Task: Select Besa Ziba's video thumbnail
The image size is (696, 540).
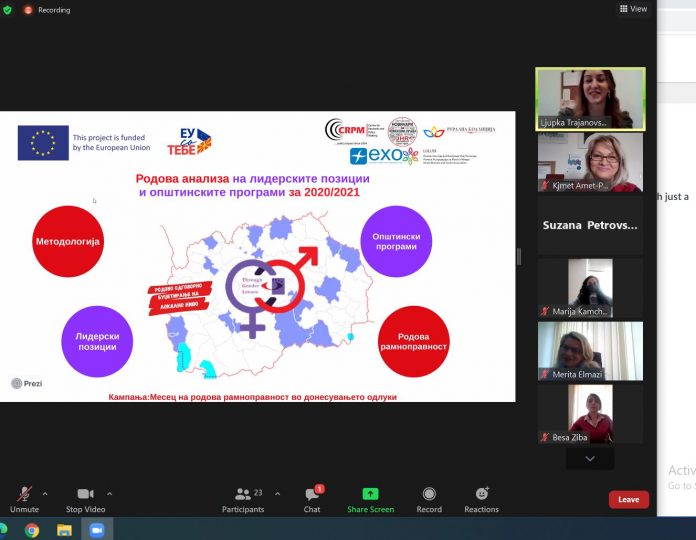Action: tap(590, 414)
